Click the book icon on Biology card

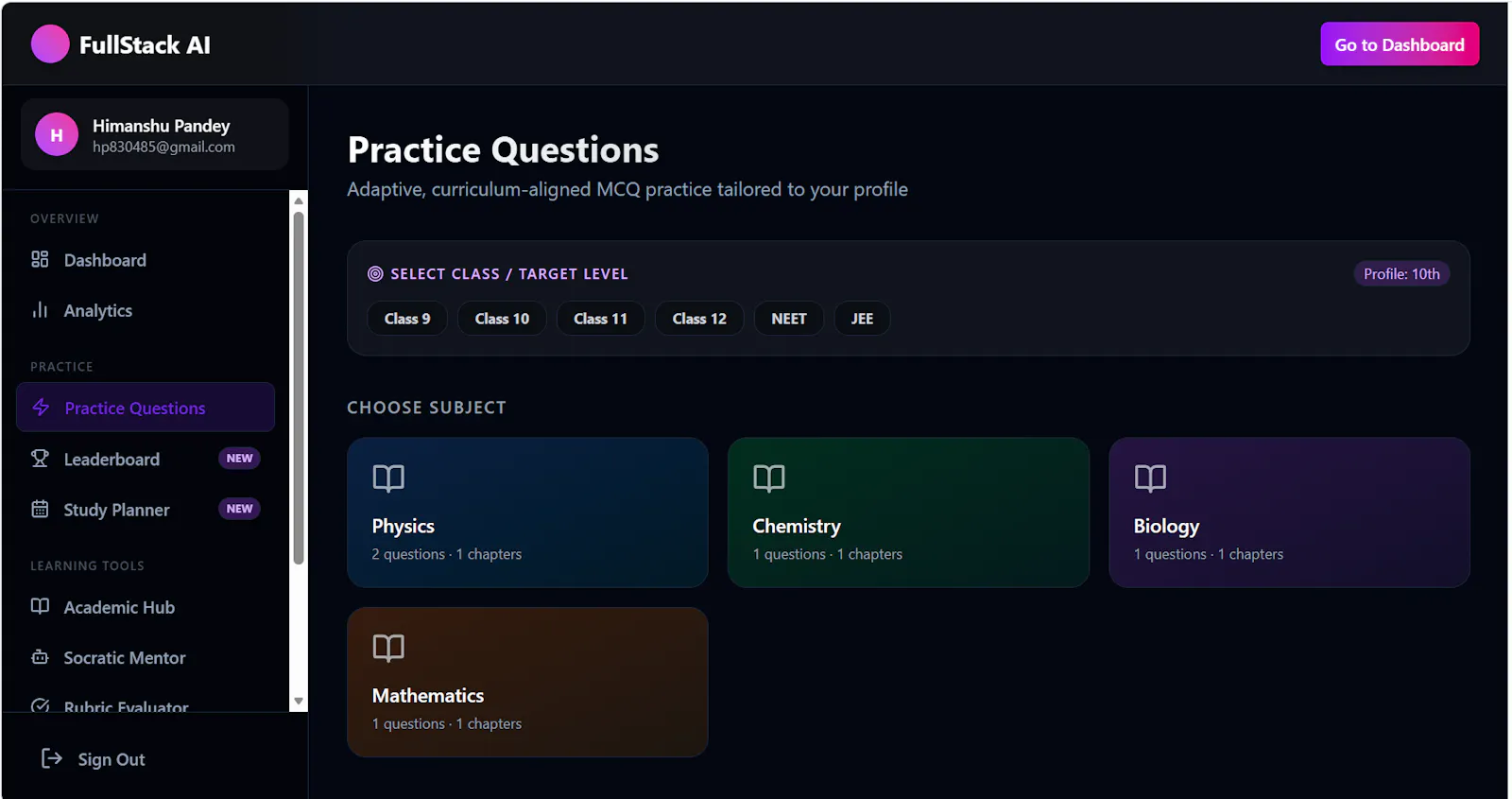[x=1150, y=478]
